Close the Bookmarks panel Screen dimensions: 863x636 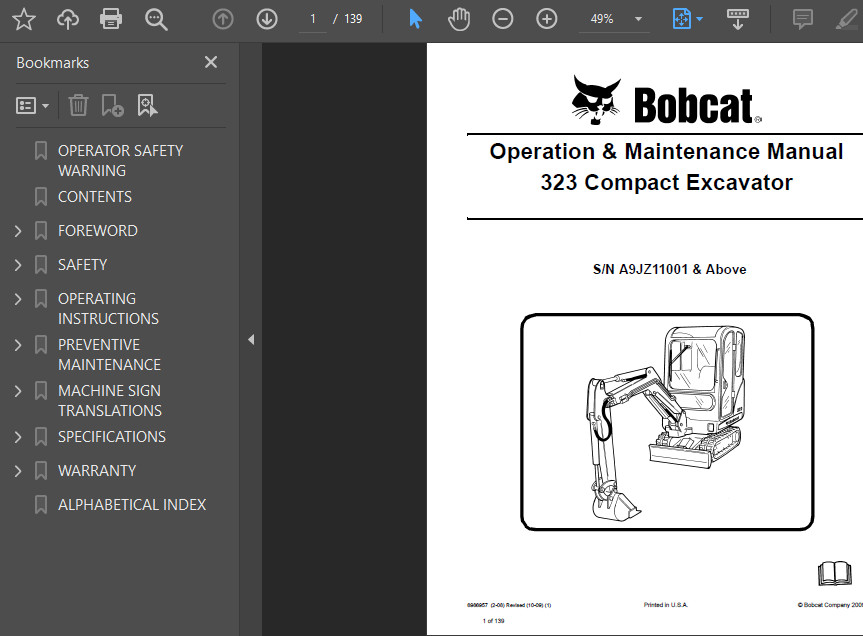tap(211, 62)
